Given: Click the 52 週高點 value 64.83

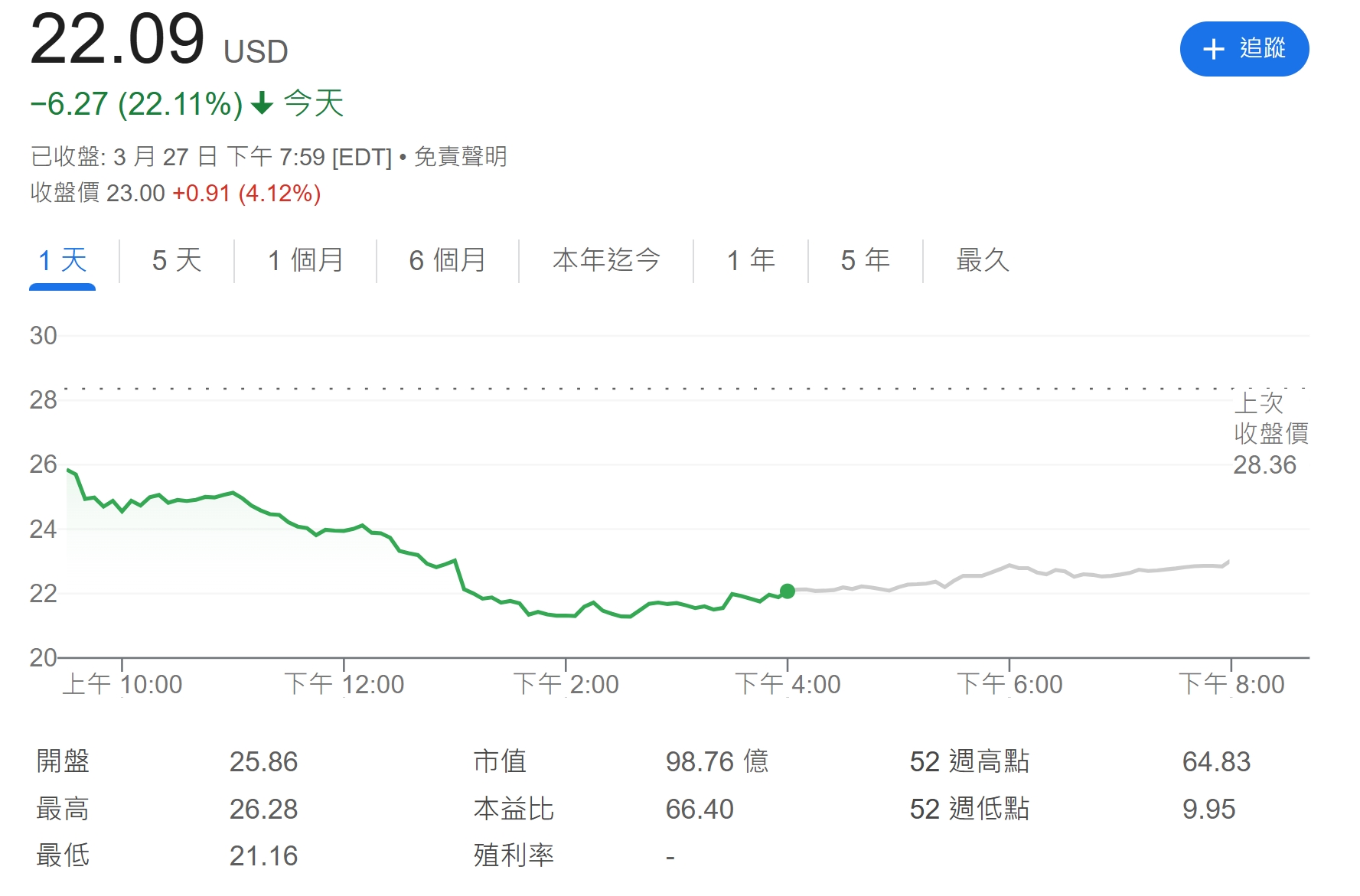Looking at the screenshot, I should click(1216, 762).
